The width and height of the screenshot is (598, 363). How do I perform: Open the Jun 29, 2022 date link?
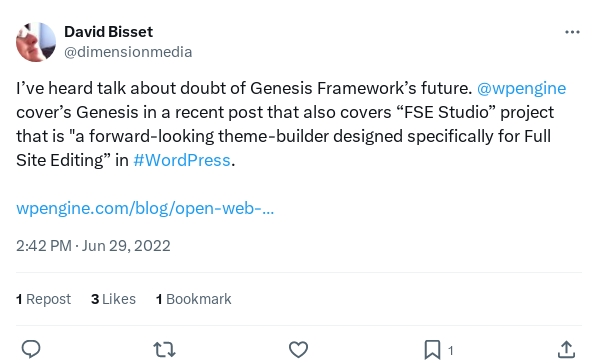click(x=126, y=246)
